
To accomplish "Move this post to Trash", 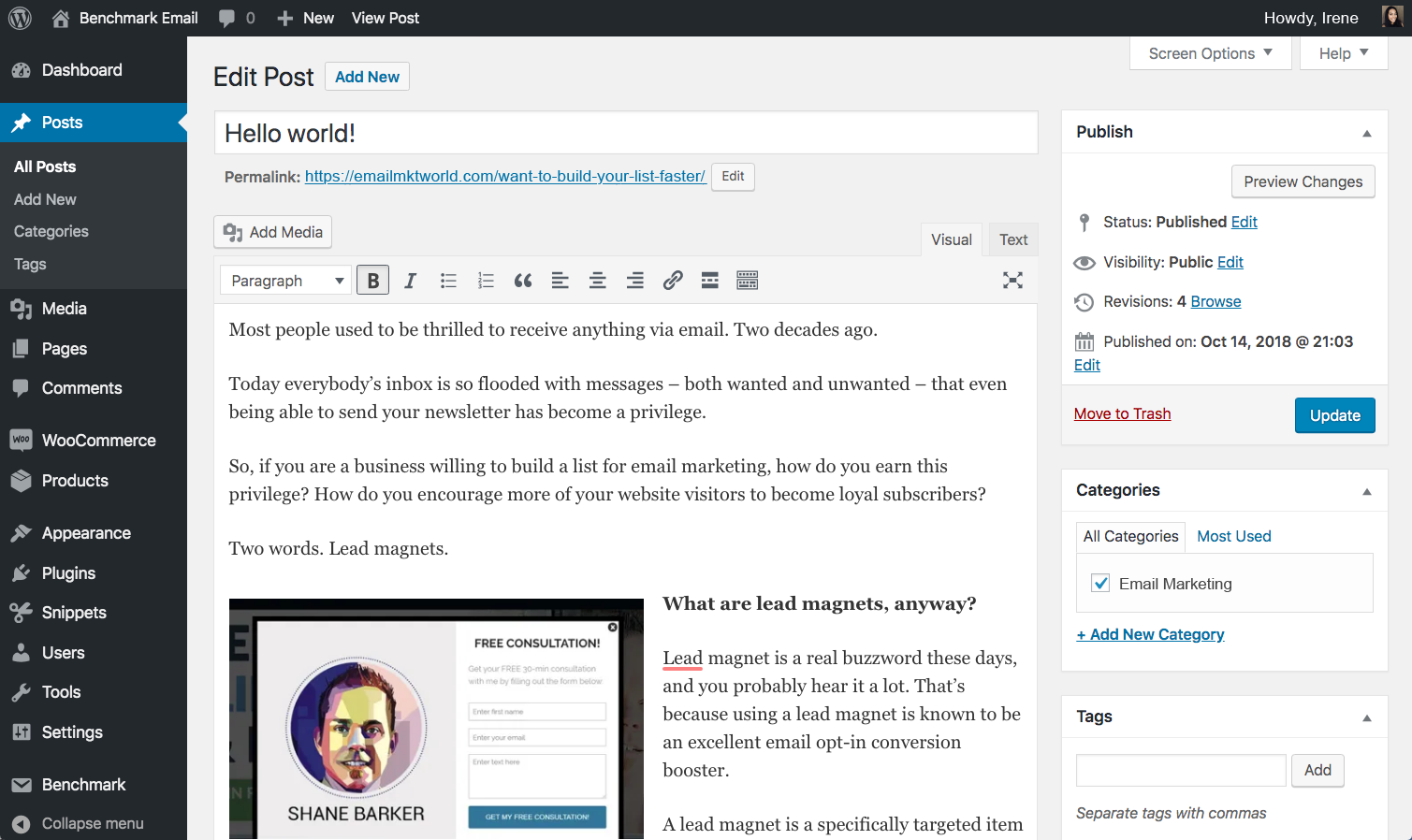I will (1122, 413).
